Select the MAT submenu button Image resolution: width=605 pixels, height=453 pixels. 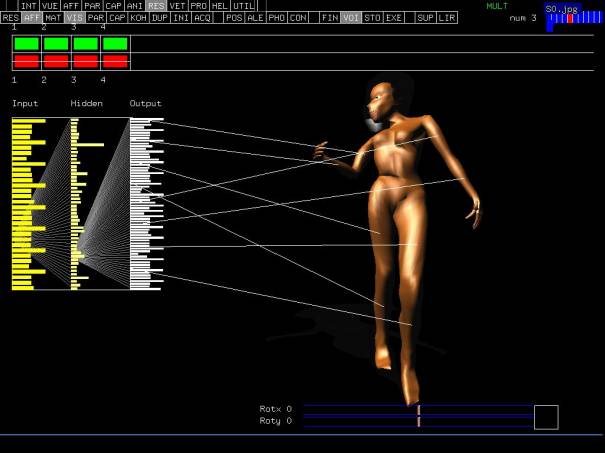53,18
